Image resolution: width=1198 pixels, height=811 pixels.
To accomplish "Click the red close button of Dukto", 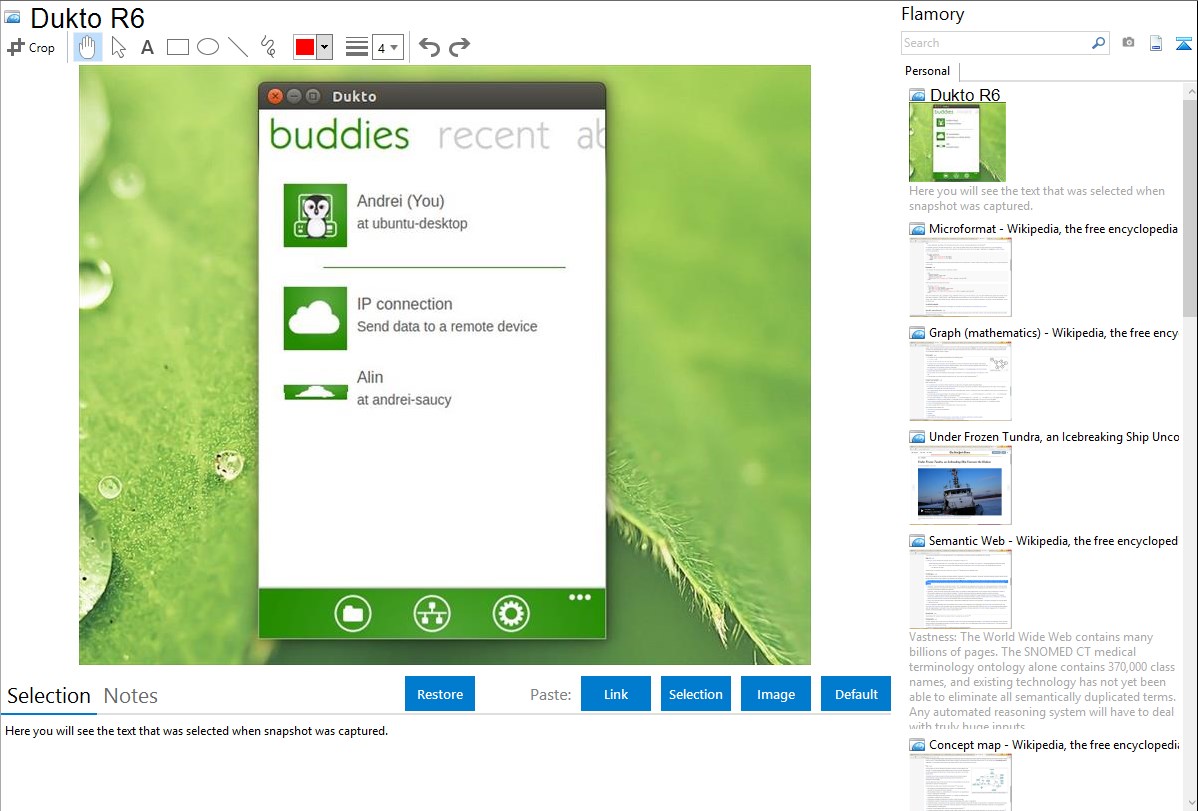I will 275,96.
